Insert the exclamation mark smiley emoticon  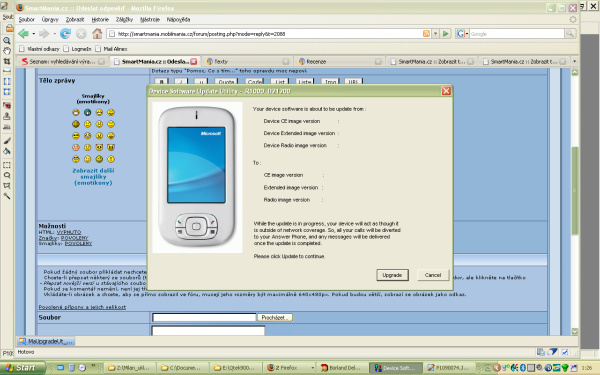point(111,159)
